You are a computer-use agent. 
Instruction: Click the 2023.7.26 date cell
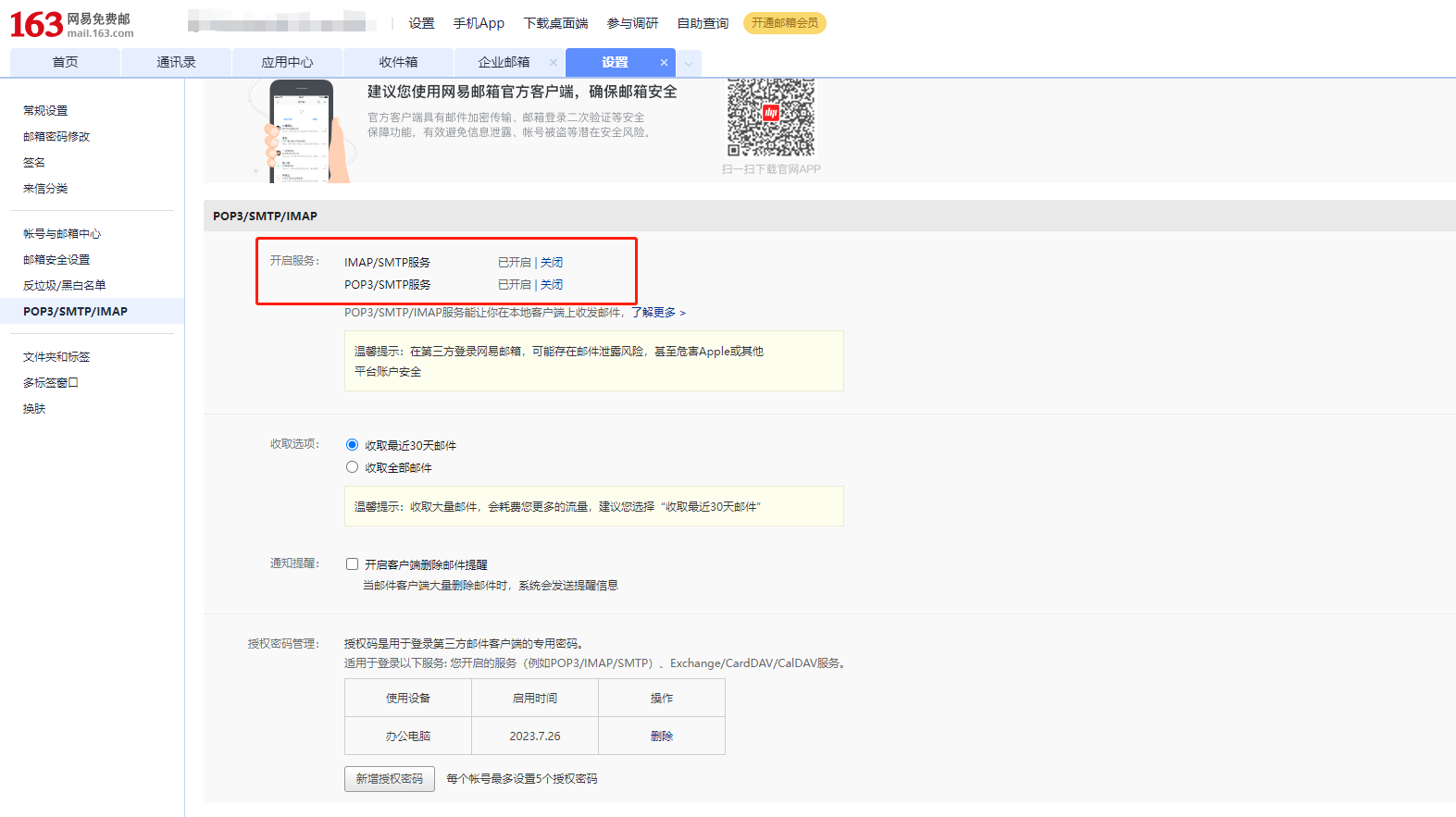(x=535, y=737)
